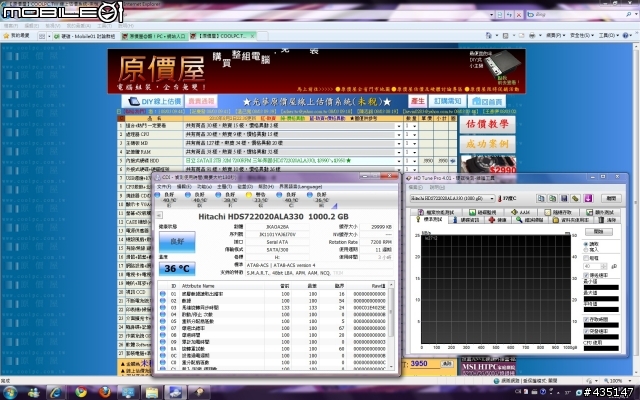This screenshot has width=640, height=400.
Task: Toggle access time checkbox in HD Tune
Action: (587, 319)
